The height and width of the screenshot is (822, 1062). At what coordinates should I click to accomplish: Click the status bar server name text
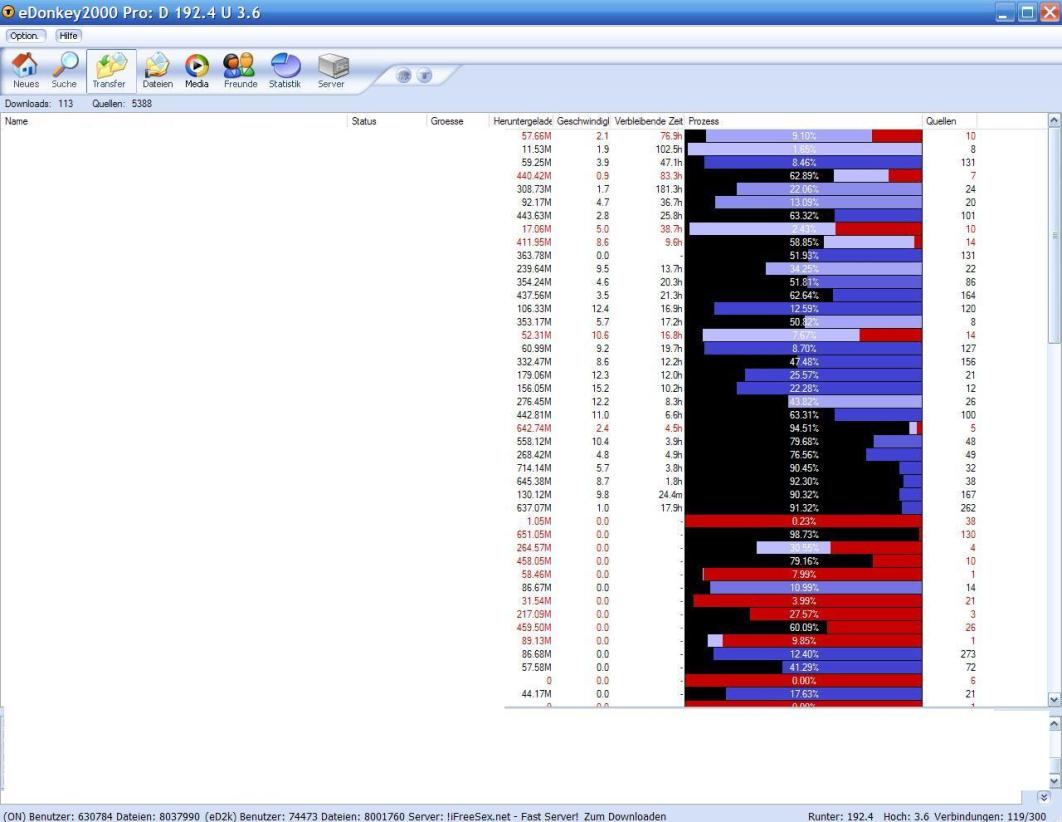pyautogui.click(x=513, y=817)
